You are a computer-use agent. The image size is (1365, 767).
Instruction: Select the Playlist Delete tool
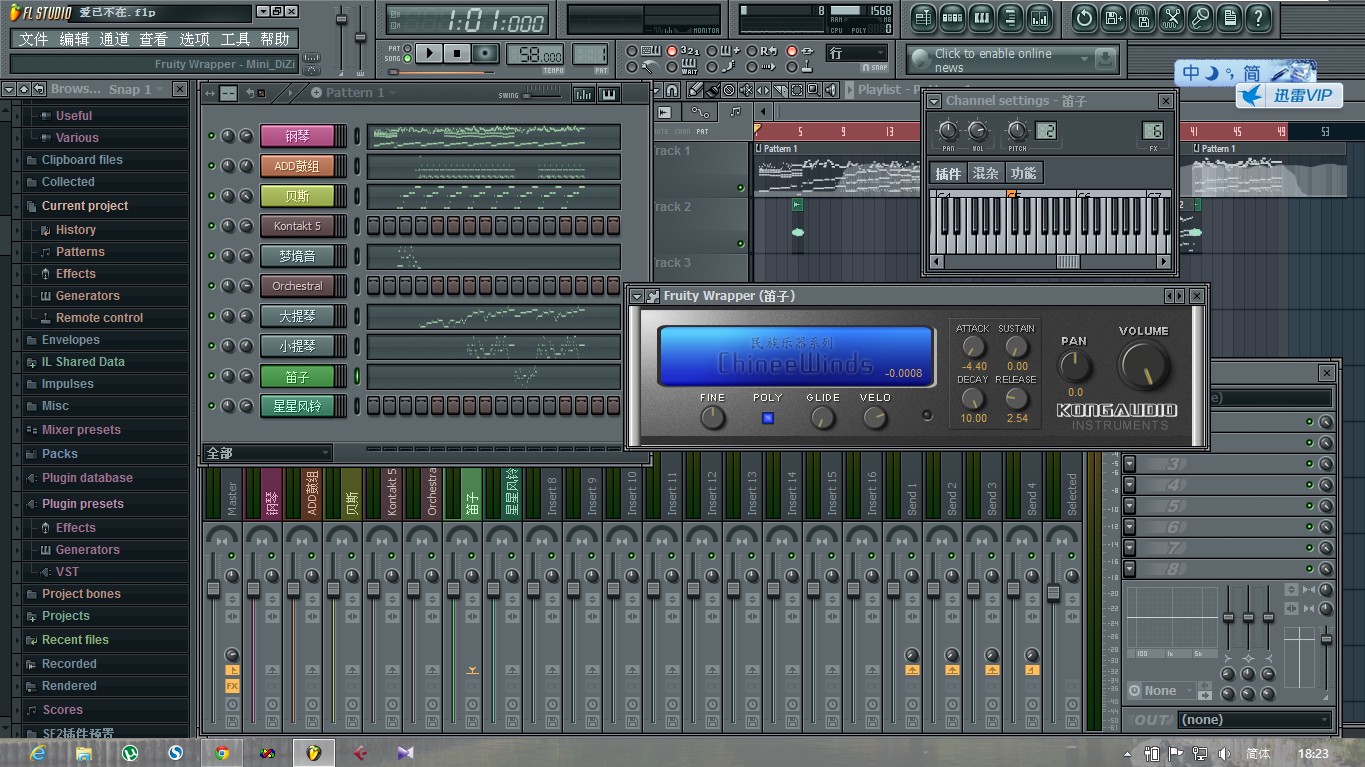731,90
